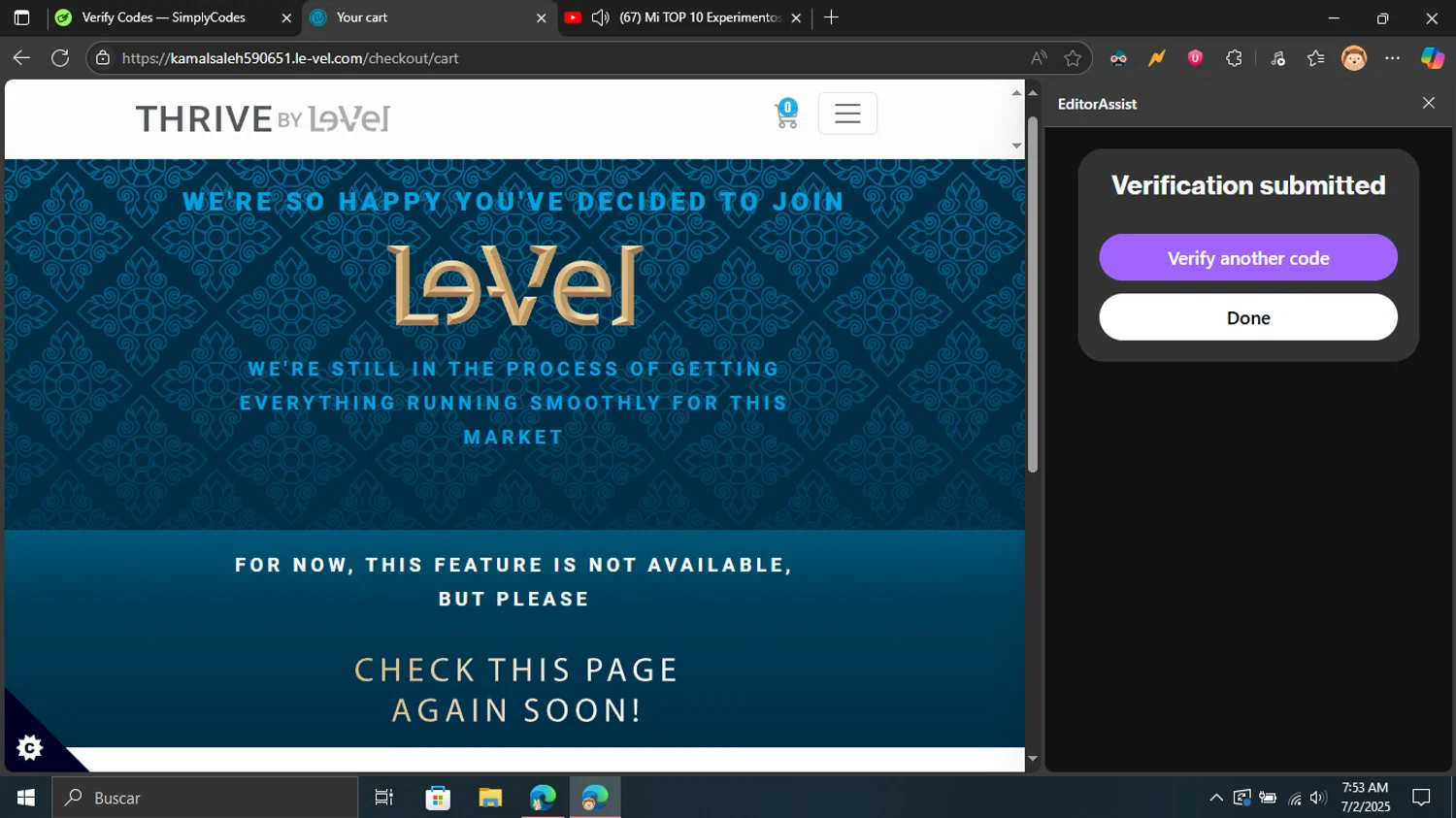Click the address bar URL
Image resolution: width=1456 pixels, height=818 pixels.
[290, 58]
